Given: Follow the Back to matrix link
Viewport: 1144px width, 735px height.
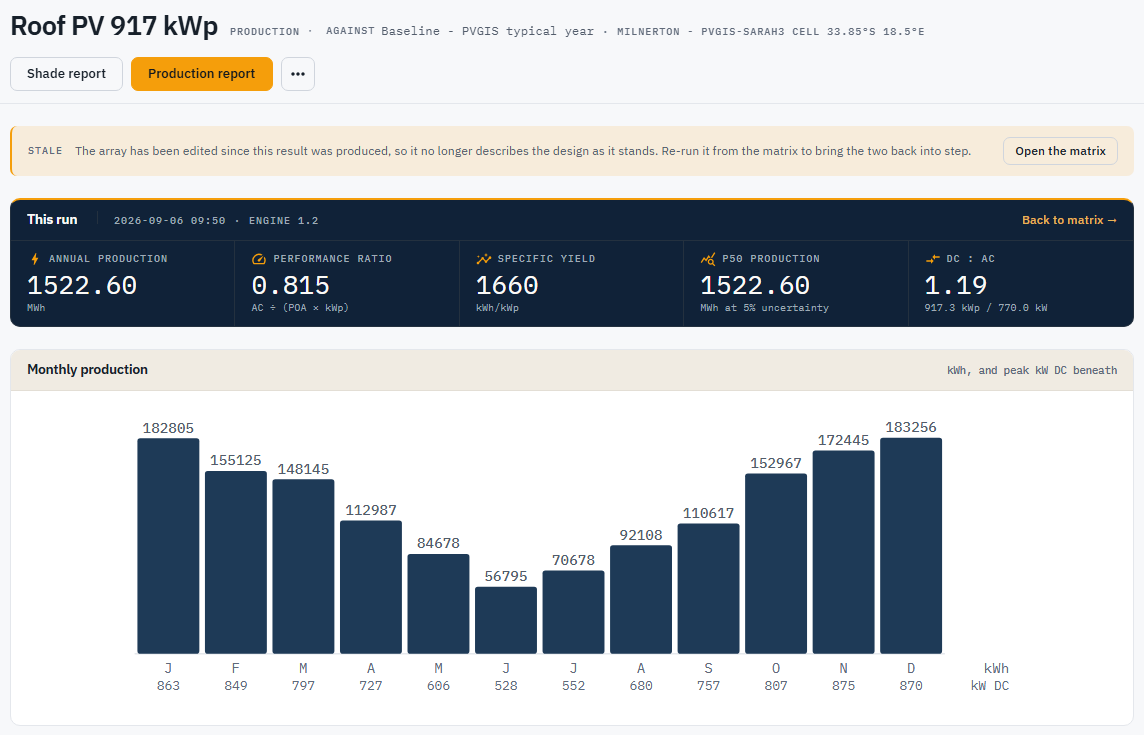Looking at the screenshot, I should coord(1069,220).
